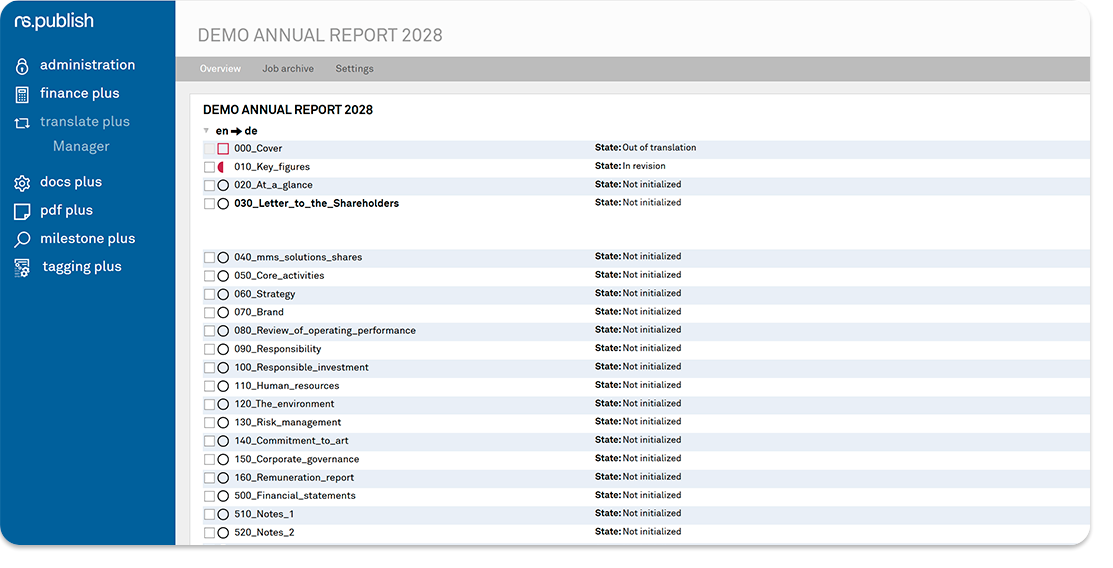Click the milestone plus magnifier icon
The image size is (1113, 568).
pos(22,240)
